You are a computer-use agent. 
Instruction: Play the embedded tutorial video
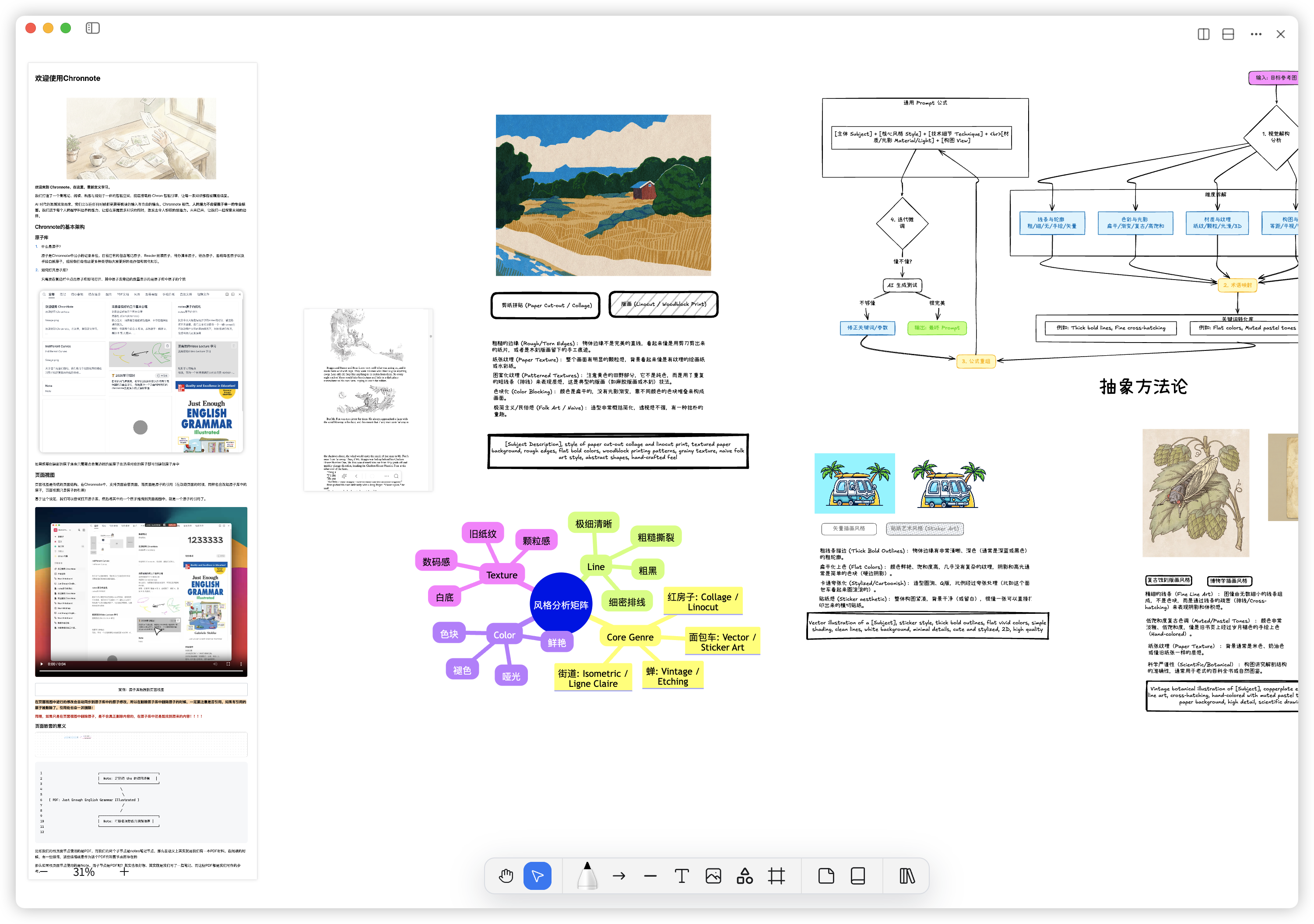(x=42, y=664)
